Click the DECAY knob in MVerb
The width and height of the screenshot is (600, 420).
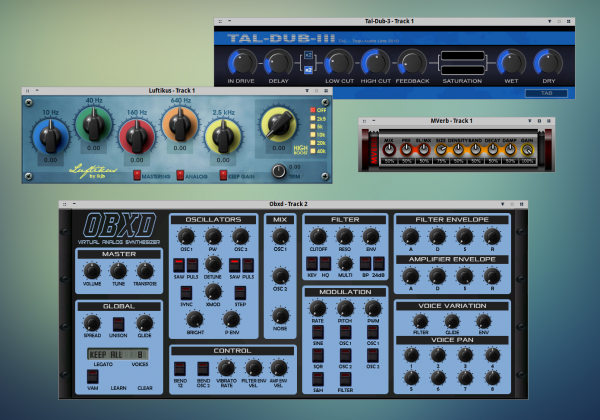pyautogui.click(x=492, y=149)
